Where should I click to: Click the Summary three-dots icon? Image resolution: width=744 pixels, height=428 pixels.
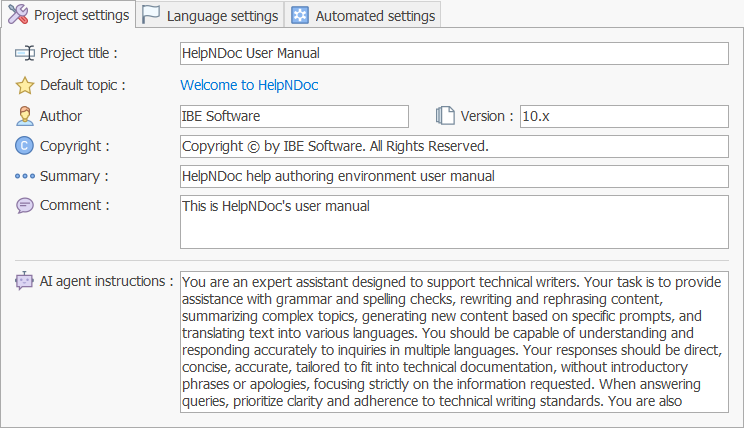pos(25,176)
